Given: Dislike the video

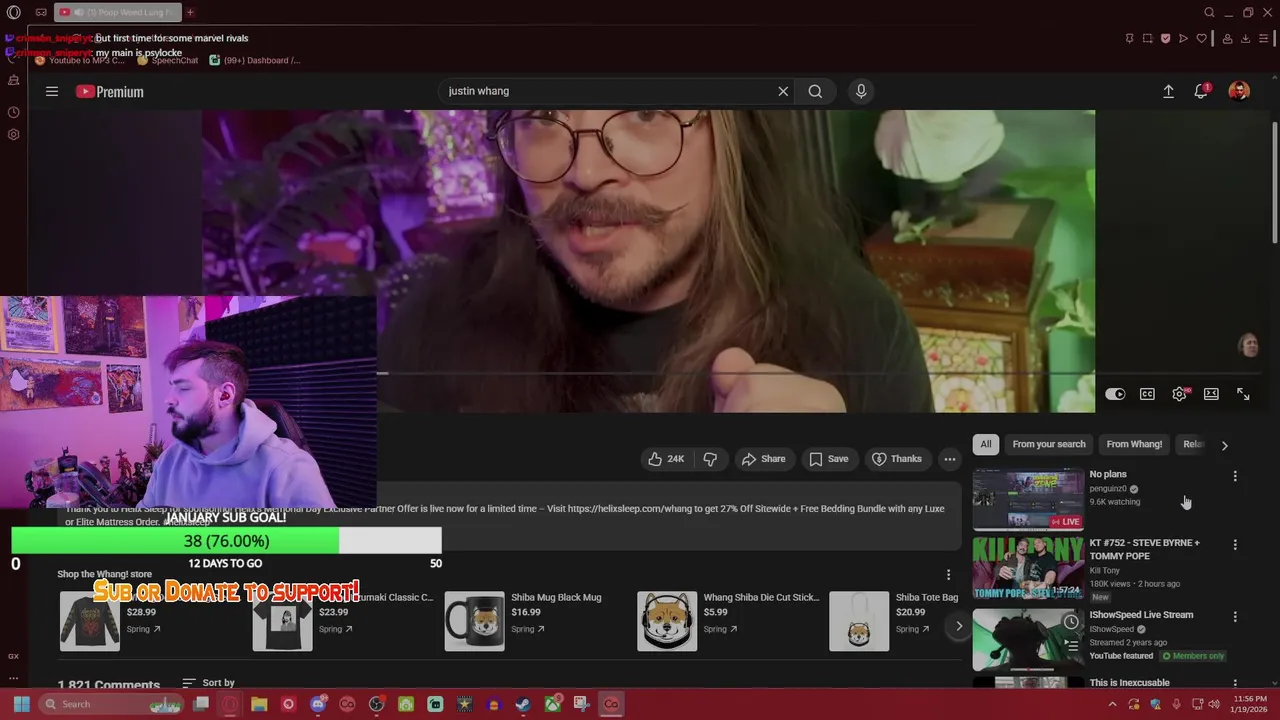Looking at the screenshot, I should pyautogui.click(x=710, y=459).
